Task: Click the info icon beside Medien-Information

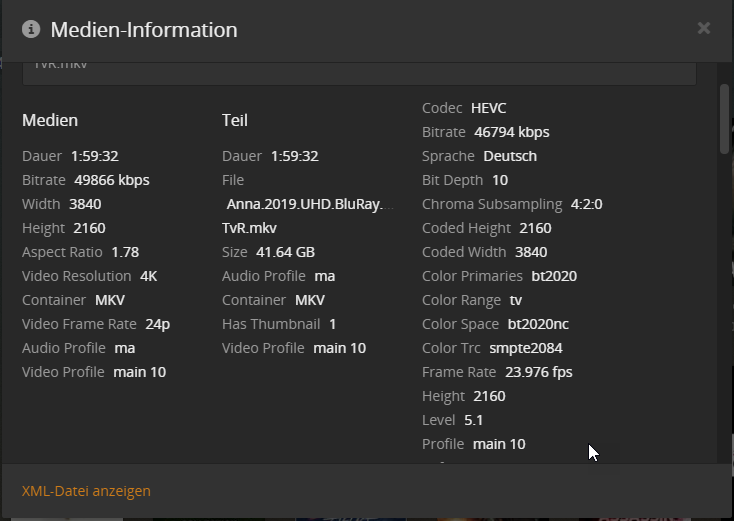Action: pos(31,29)
